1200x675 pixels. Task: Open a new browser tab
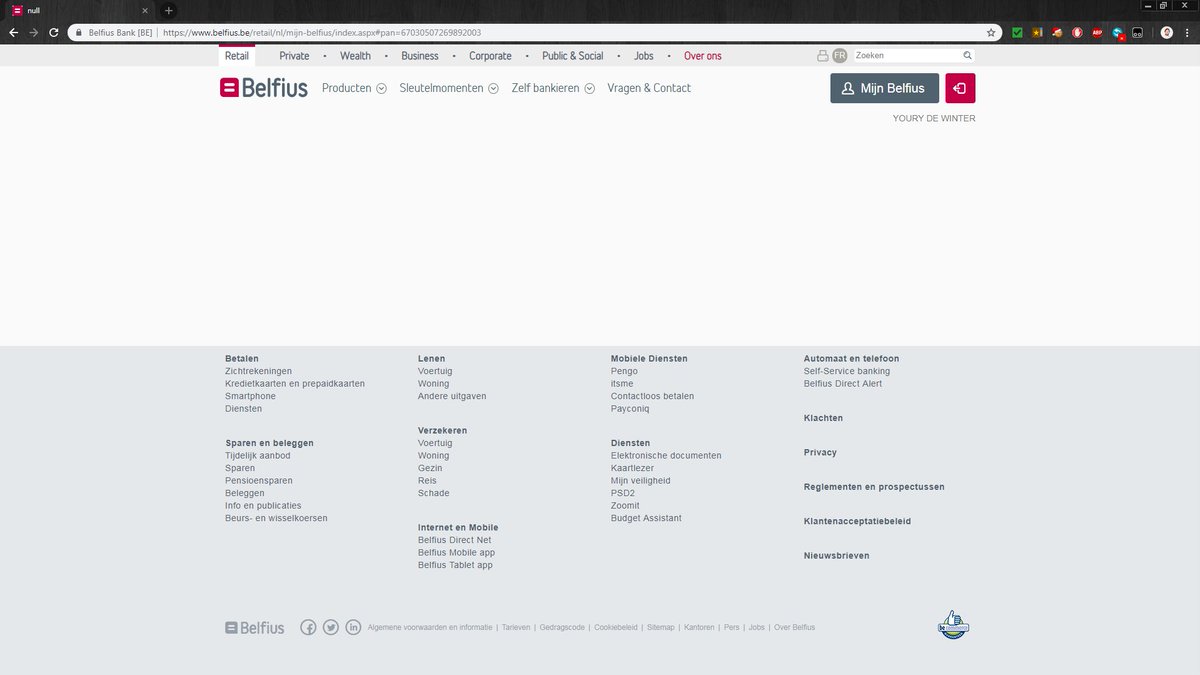(x=168, y=10)
